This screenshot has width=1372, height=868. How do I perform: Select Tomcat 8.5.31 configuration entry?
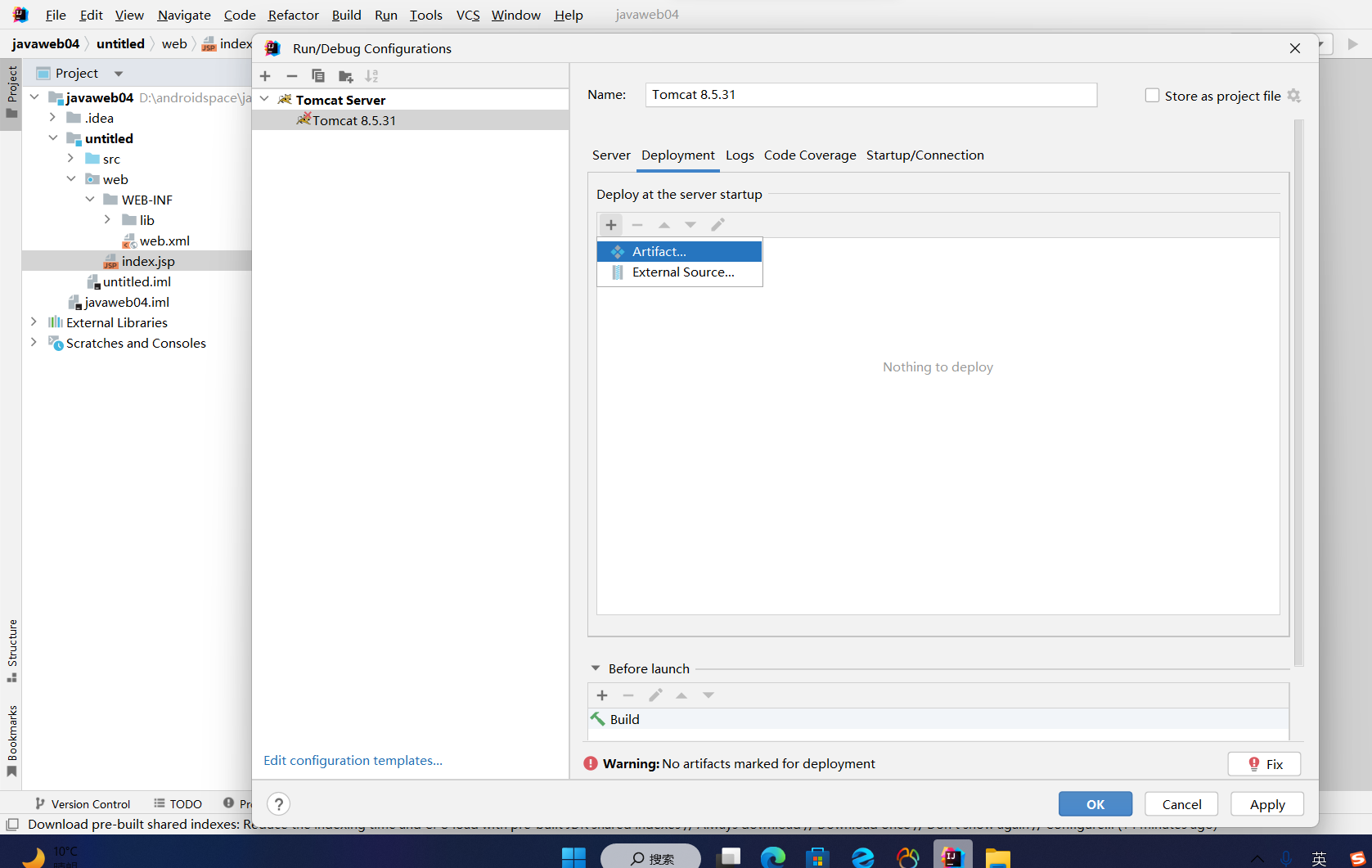tap(411, 120)
